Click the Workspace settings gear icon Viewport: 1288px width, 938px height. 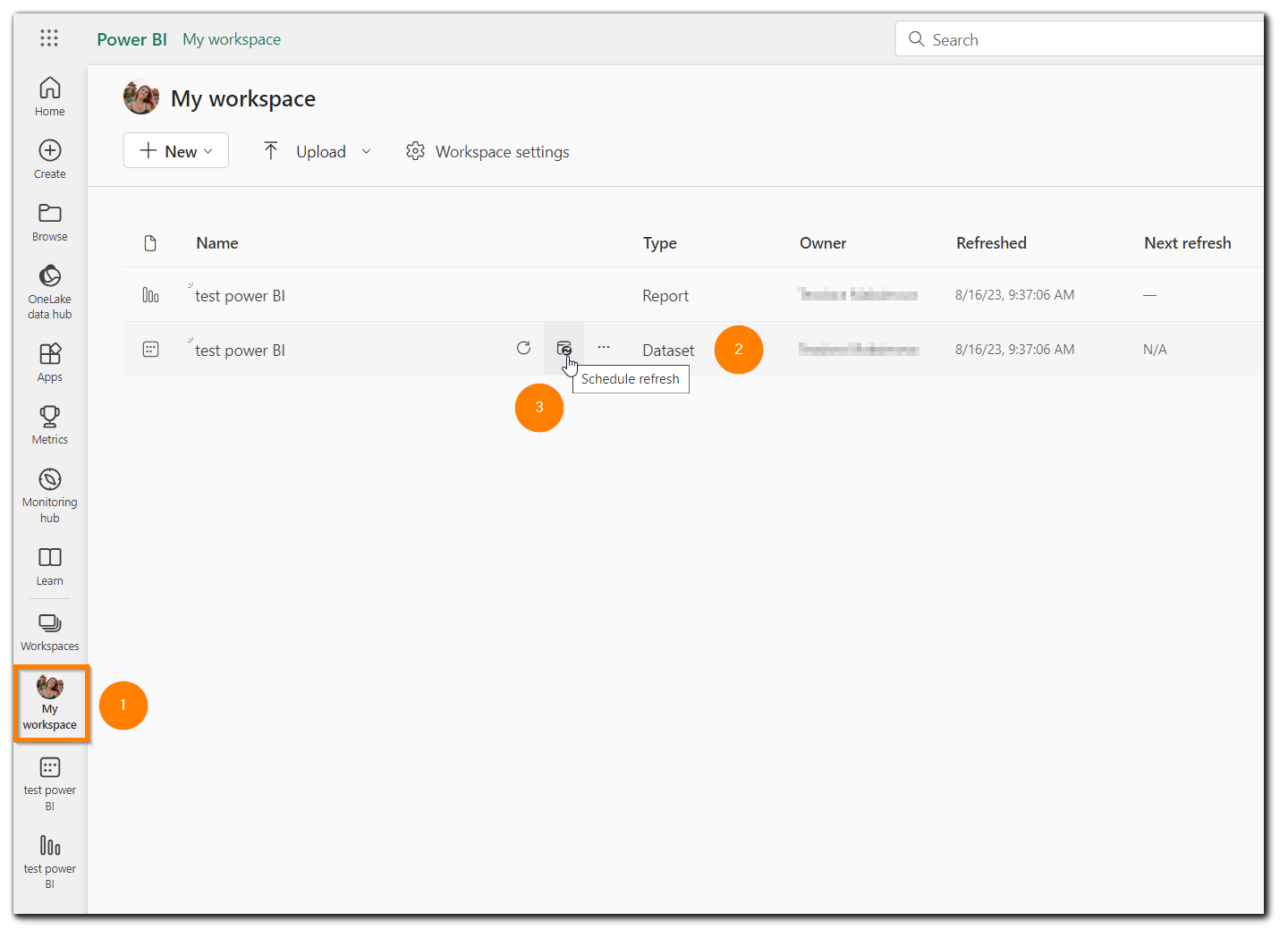tap(415, 151)
